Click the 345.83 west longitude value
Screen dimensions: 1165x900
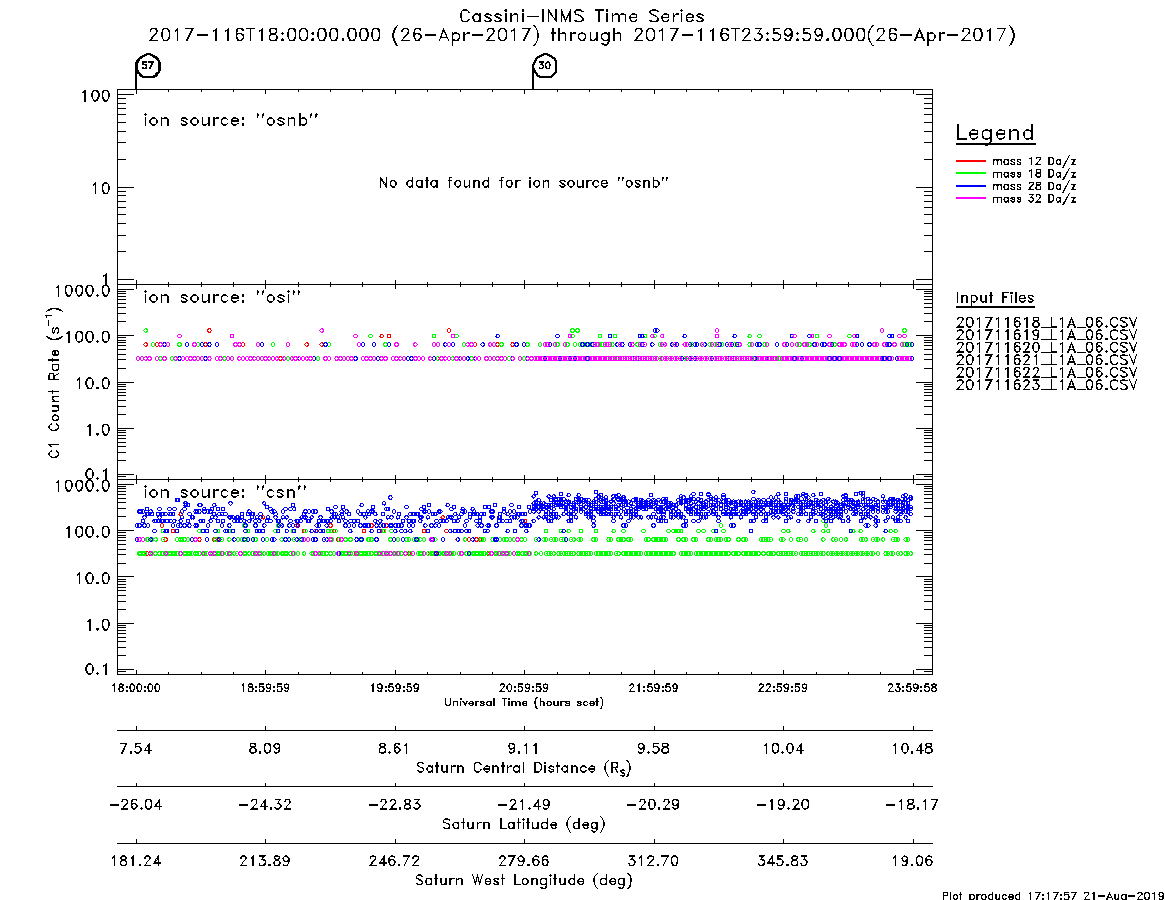(783, 861)
